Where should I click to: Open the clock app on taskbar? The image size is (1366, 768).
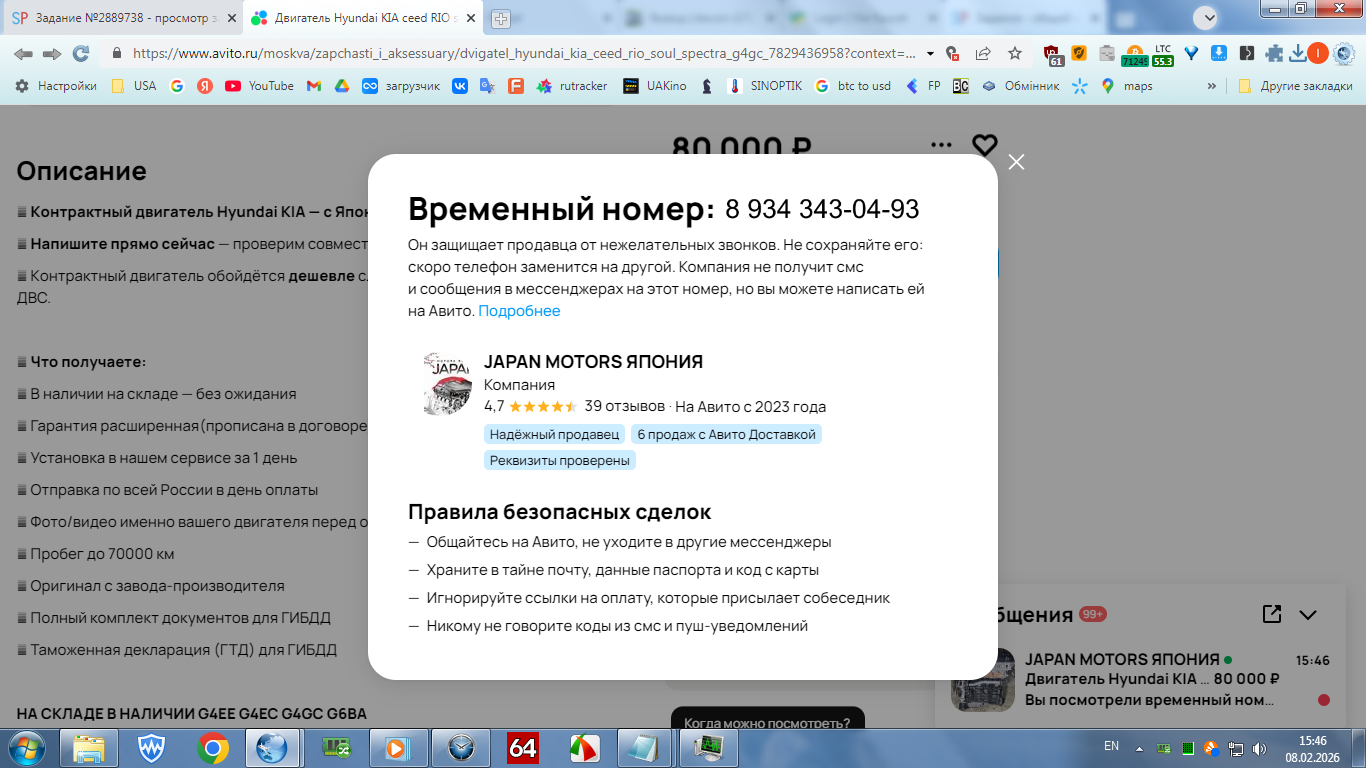461,747
